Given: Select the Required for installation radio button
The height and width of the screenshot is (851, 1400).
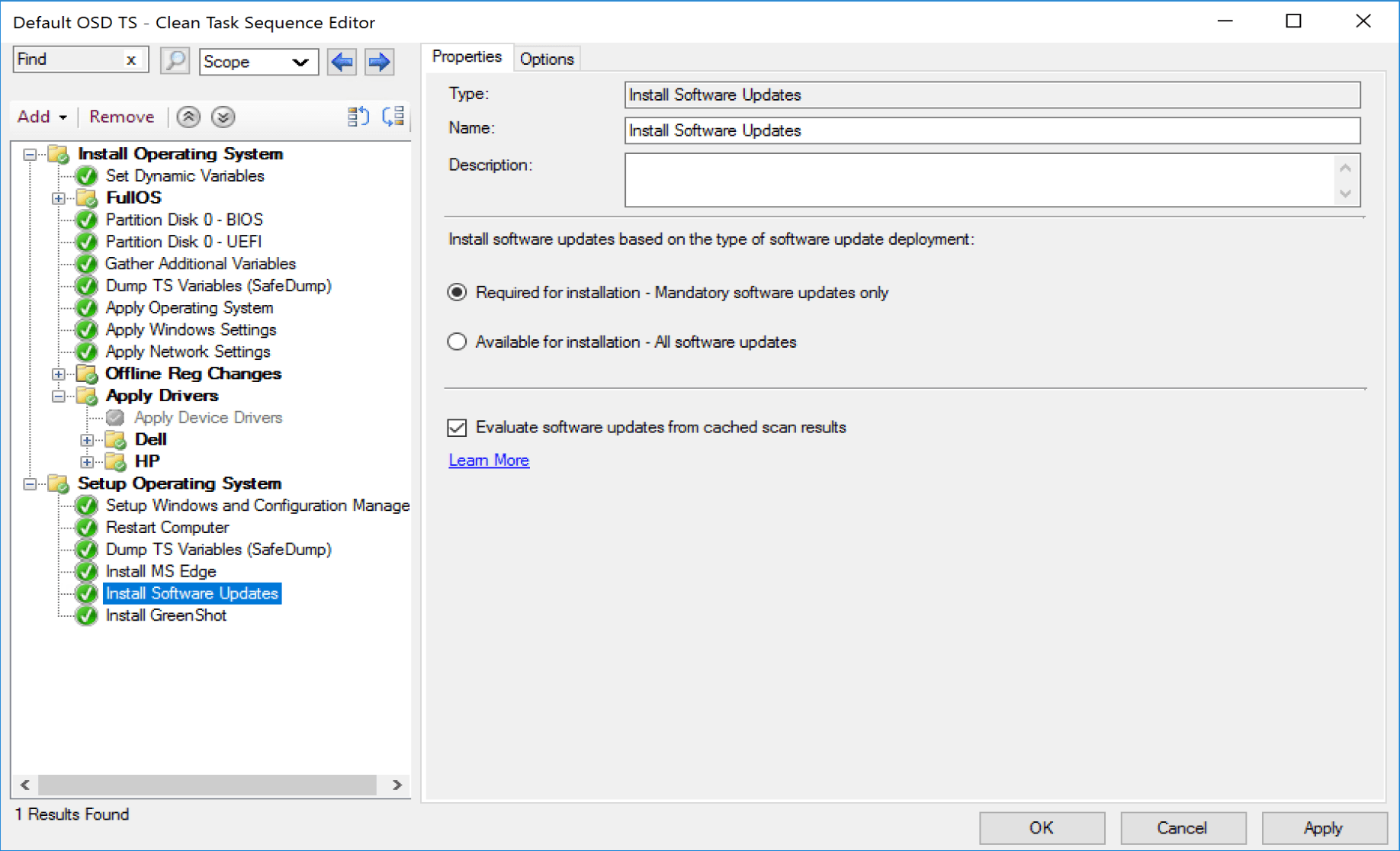Looking at the screenshot, I should [457, 292].
